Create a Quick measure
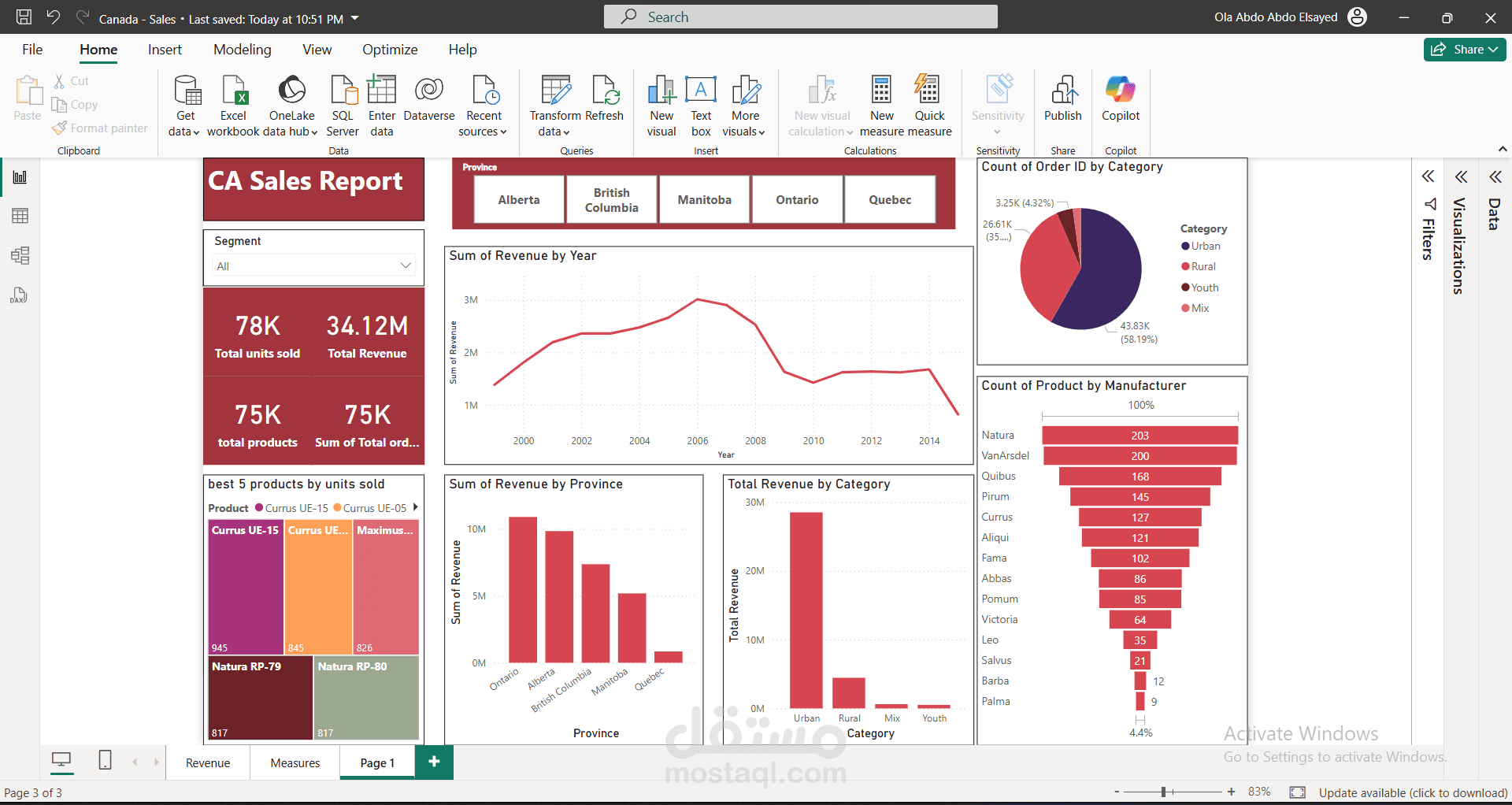The image size is (1512, 805). coord(929,106)
